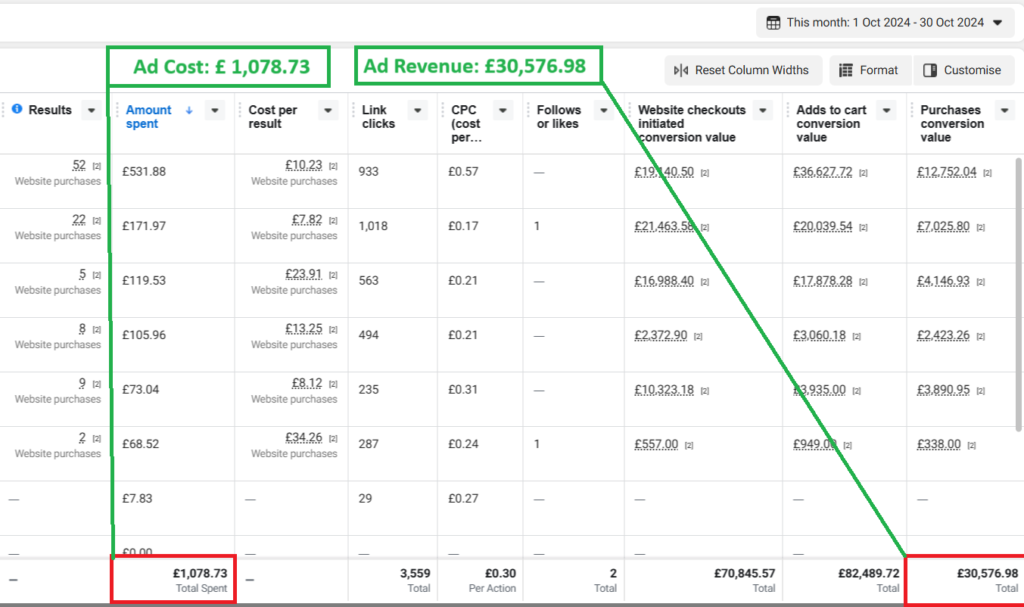This screenshot has width=1024, height=607.
Task: Open the Follows or likes column dropdown
Action: pyautogui.click(x=604, y=110)
